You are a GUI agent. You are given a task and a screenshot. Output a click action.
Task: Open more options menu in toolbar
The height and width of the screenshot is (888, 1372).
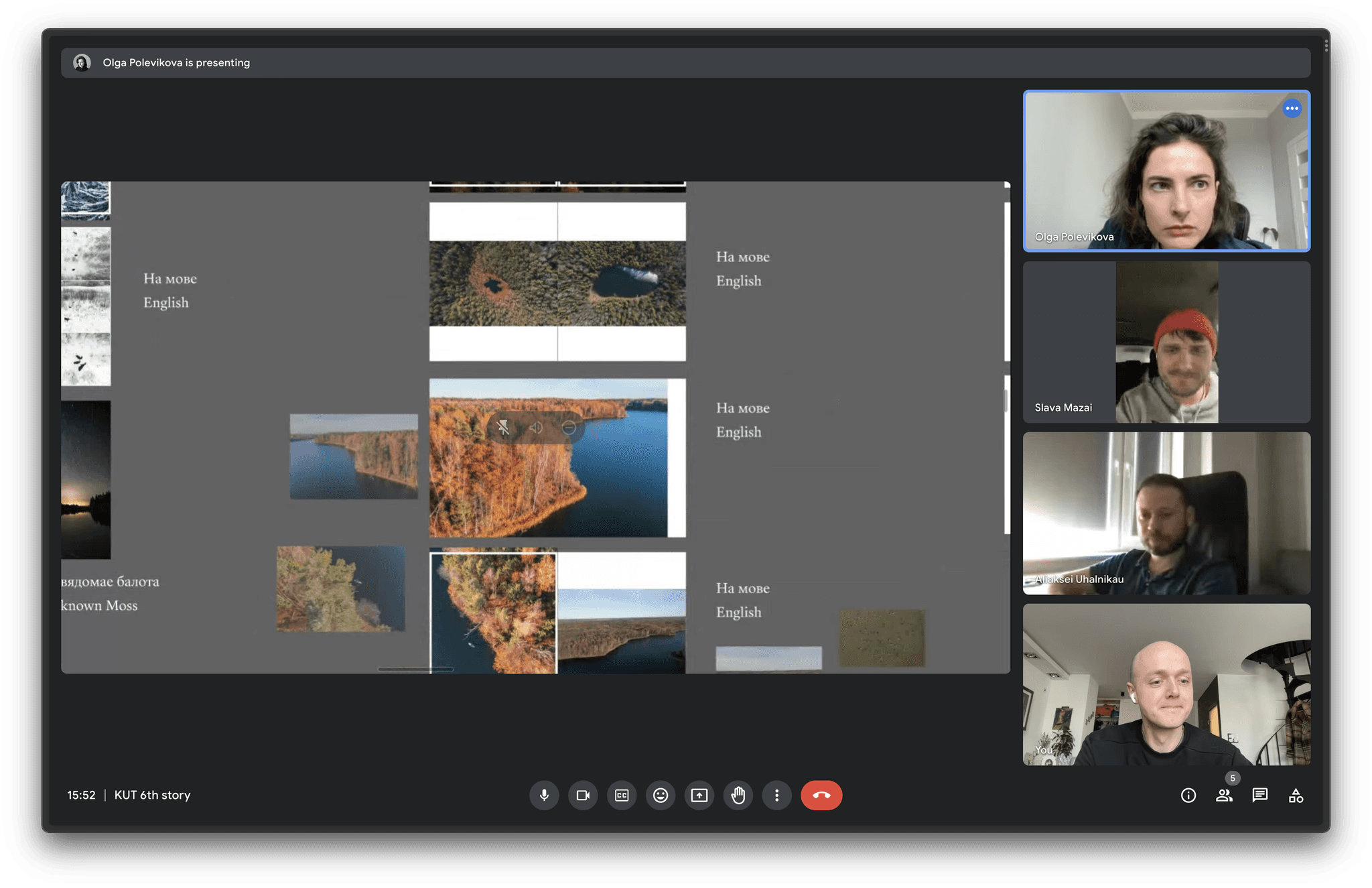coord(776,795)
